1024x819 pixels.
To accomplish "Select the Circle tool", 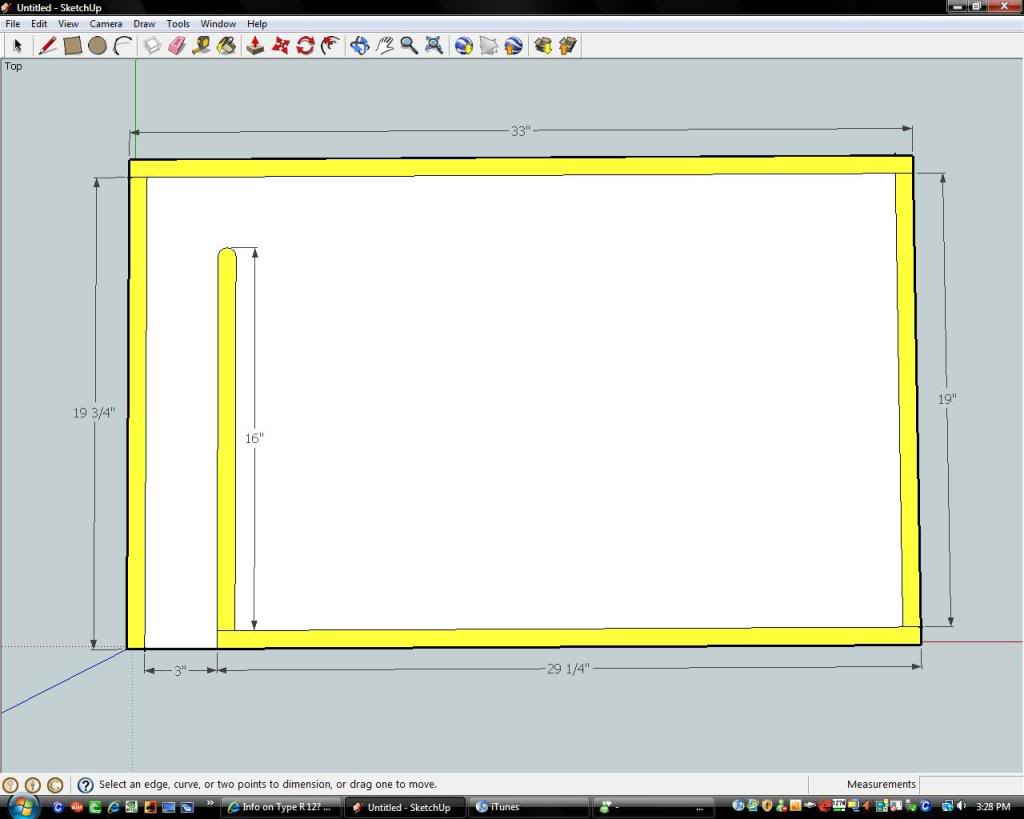I will 97,46.
